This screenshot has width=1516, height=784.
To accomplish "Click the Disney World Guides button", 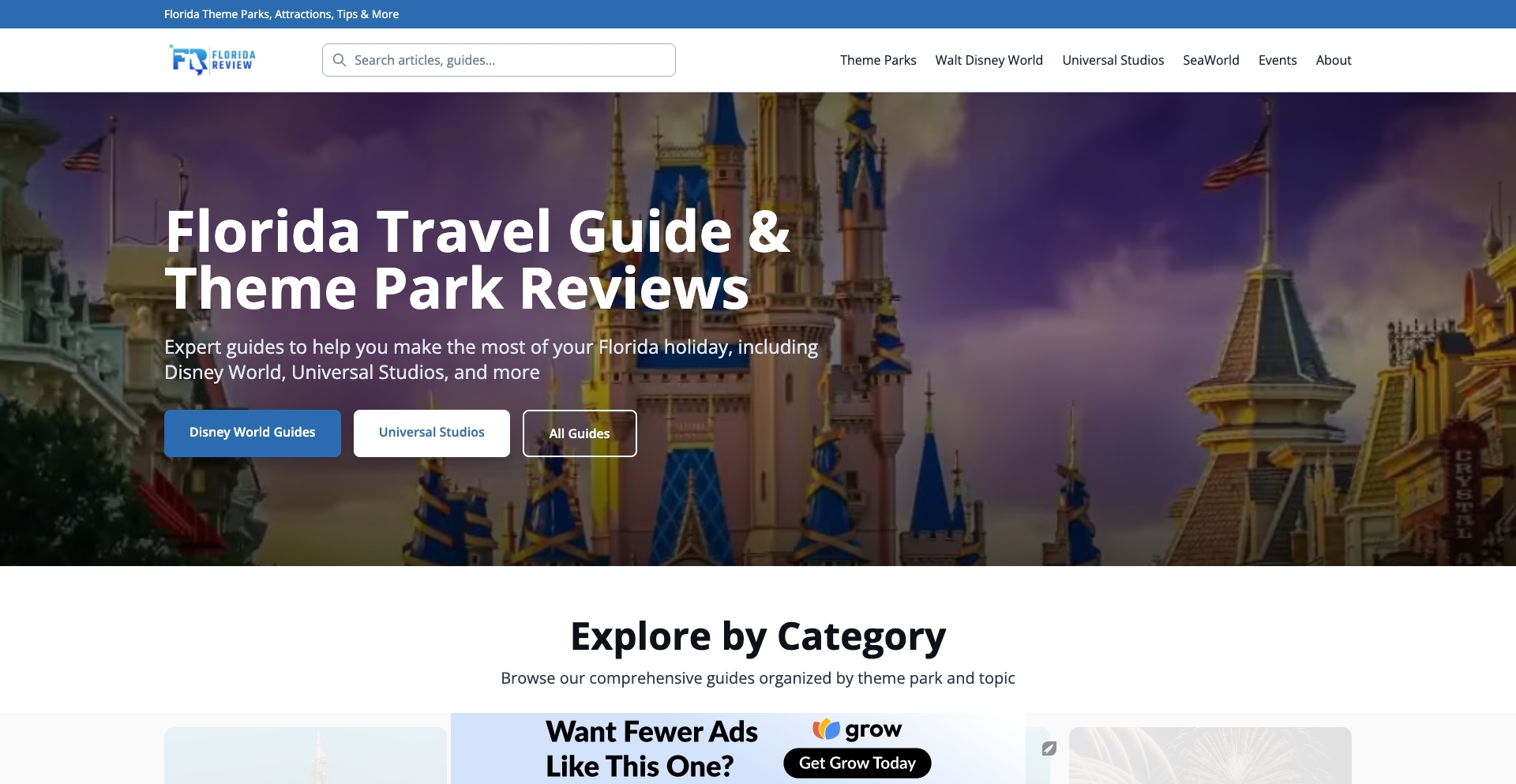I will (252, 433).
